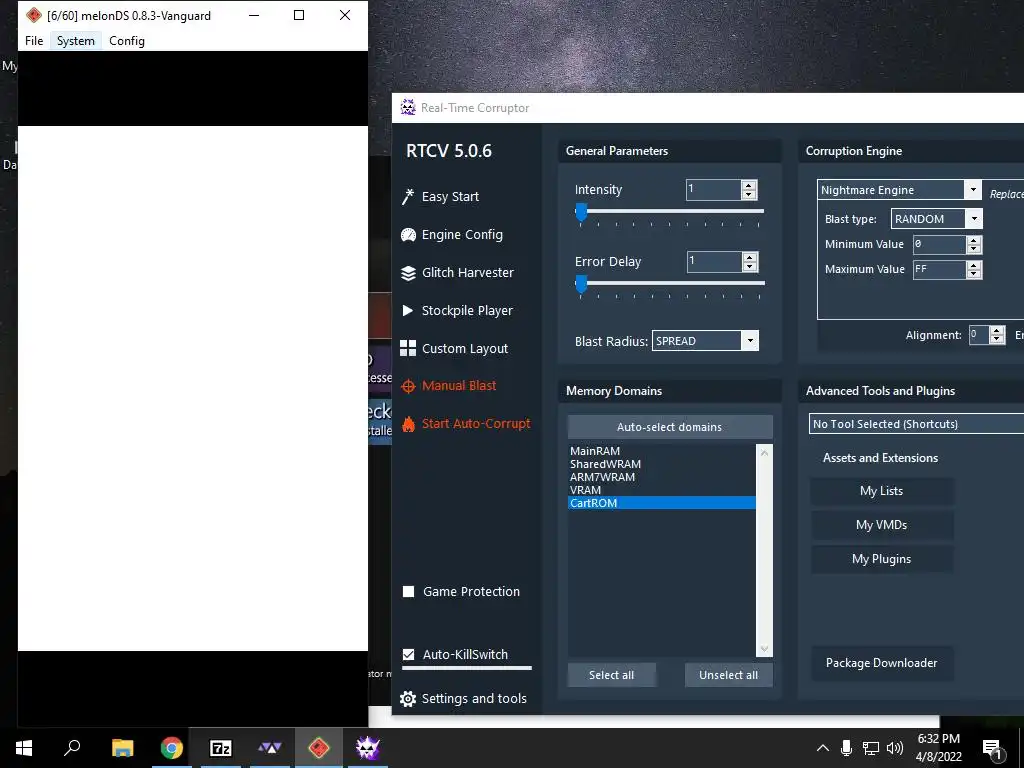
Task: Select ARM7WRAM memory domain
Action: (x=662, y=477)
